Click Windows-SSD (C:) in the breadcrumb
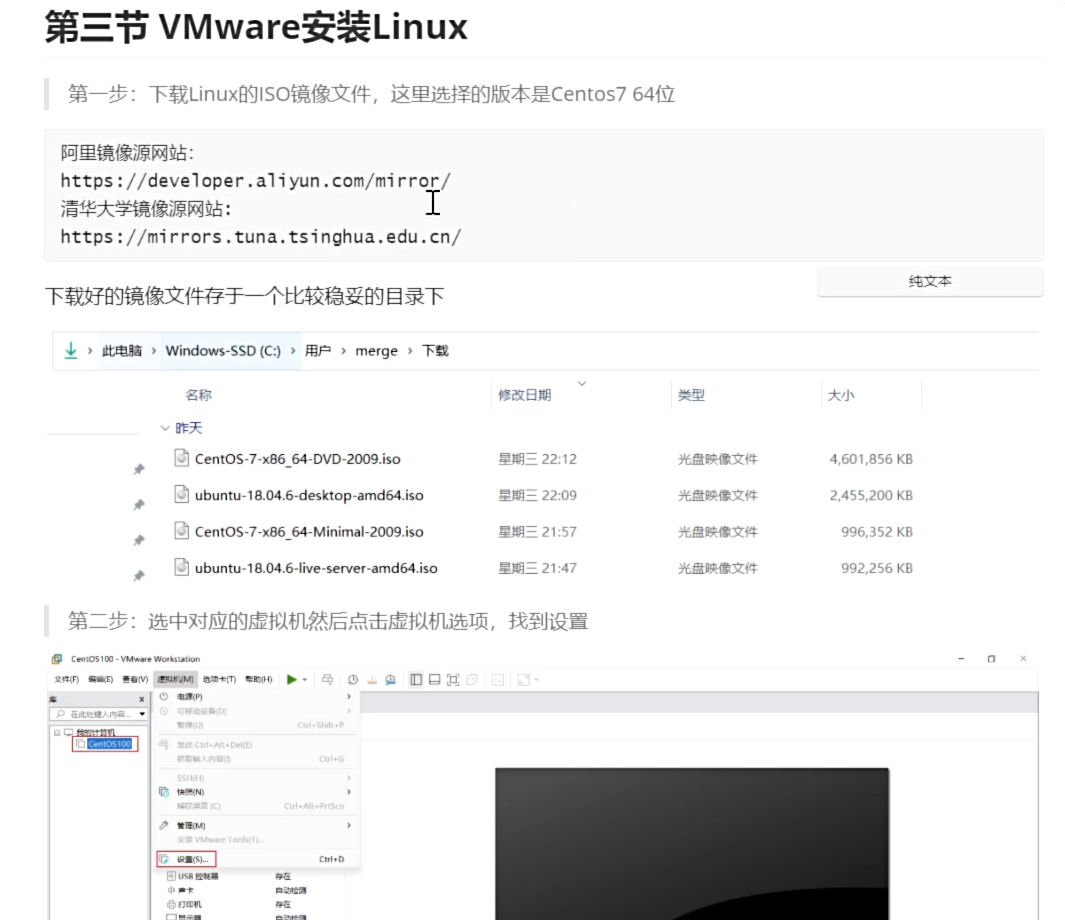The image size is (1065, 920). (223, 350)
